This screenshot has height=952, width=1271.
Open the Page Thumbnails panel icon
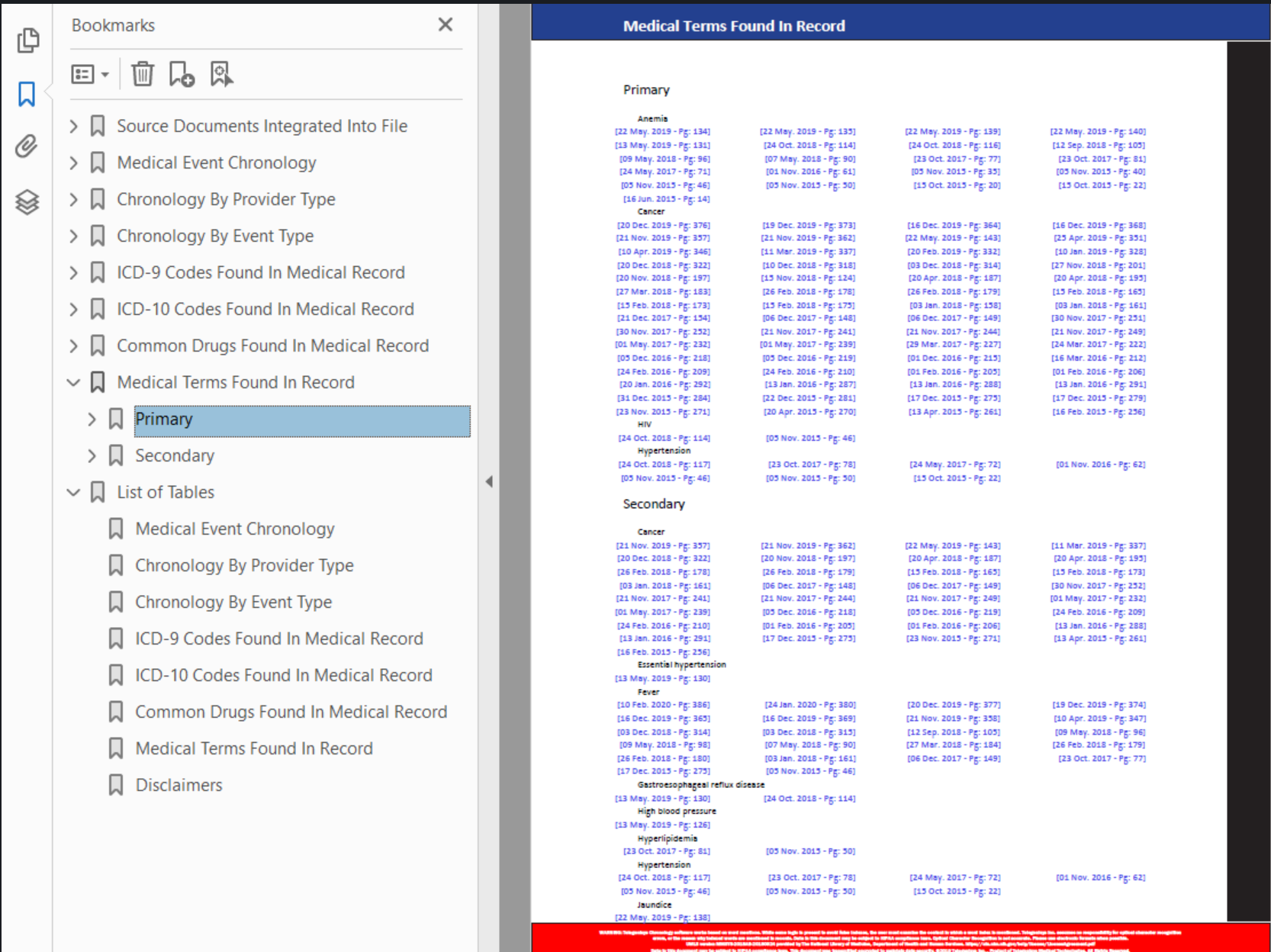coord(28,40)
